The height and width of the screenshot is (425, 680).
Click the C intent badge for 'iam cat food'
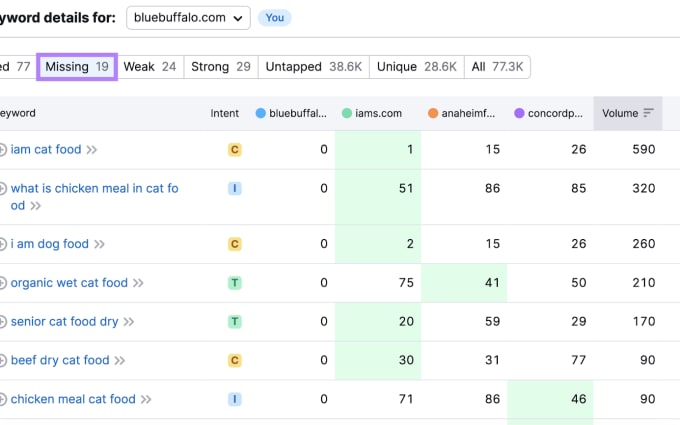coord(235,150)
